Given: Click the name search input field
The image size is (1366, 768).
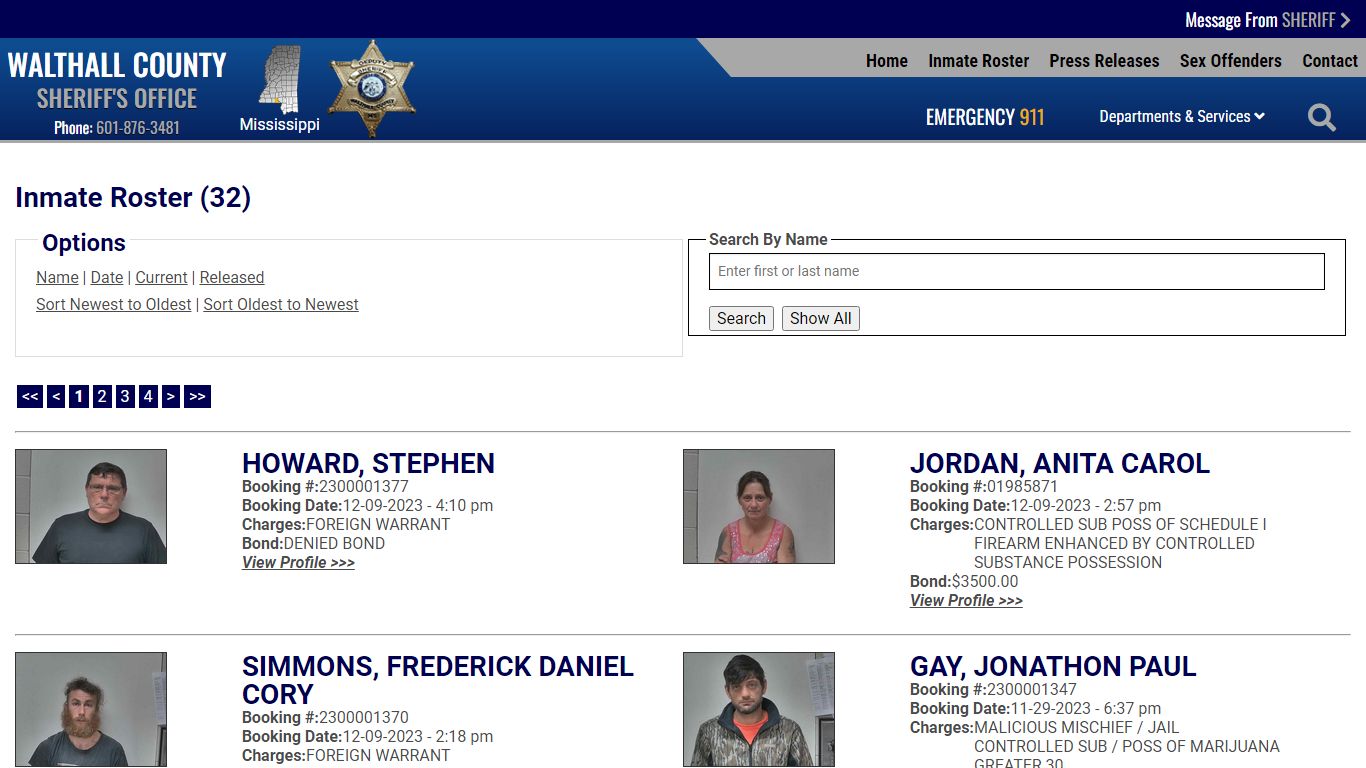Looking at the screenshot, I should (1016, 271).
